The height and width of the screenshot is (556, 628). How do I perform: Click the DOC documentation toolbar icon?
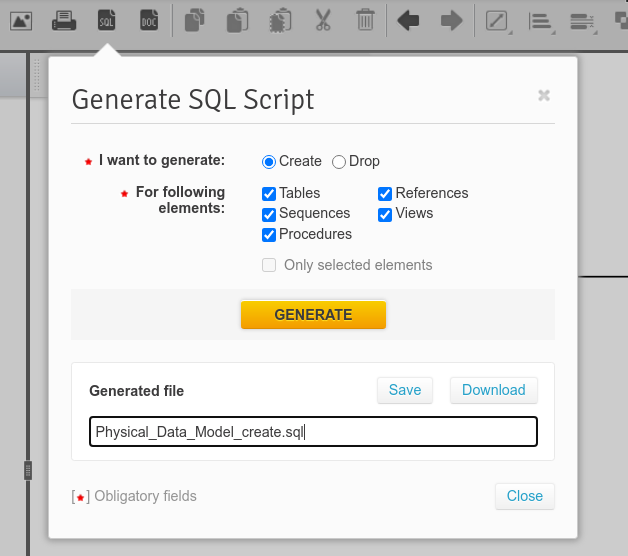(149, 20)
